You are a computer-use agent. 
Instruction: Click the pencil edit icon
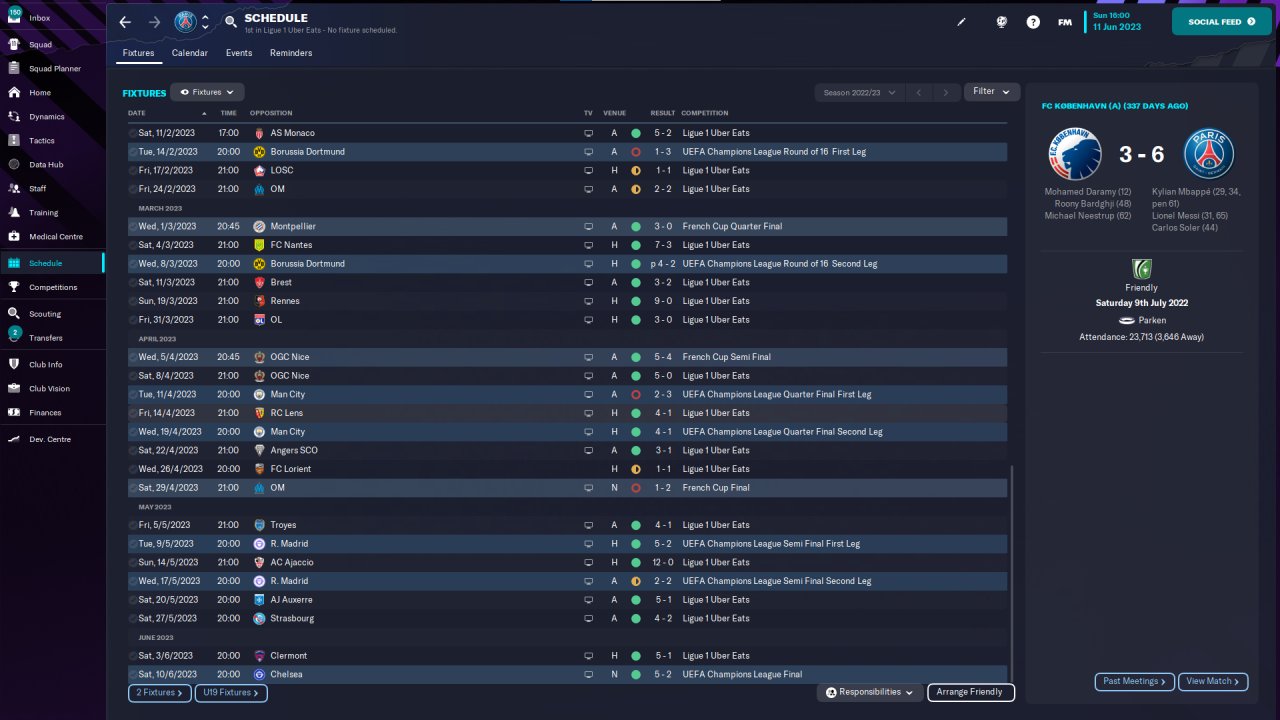pos(962,22)
